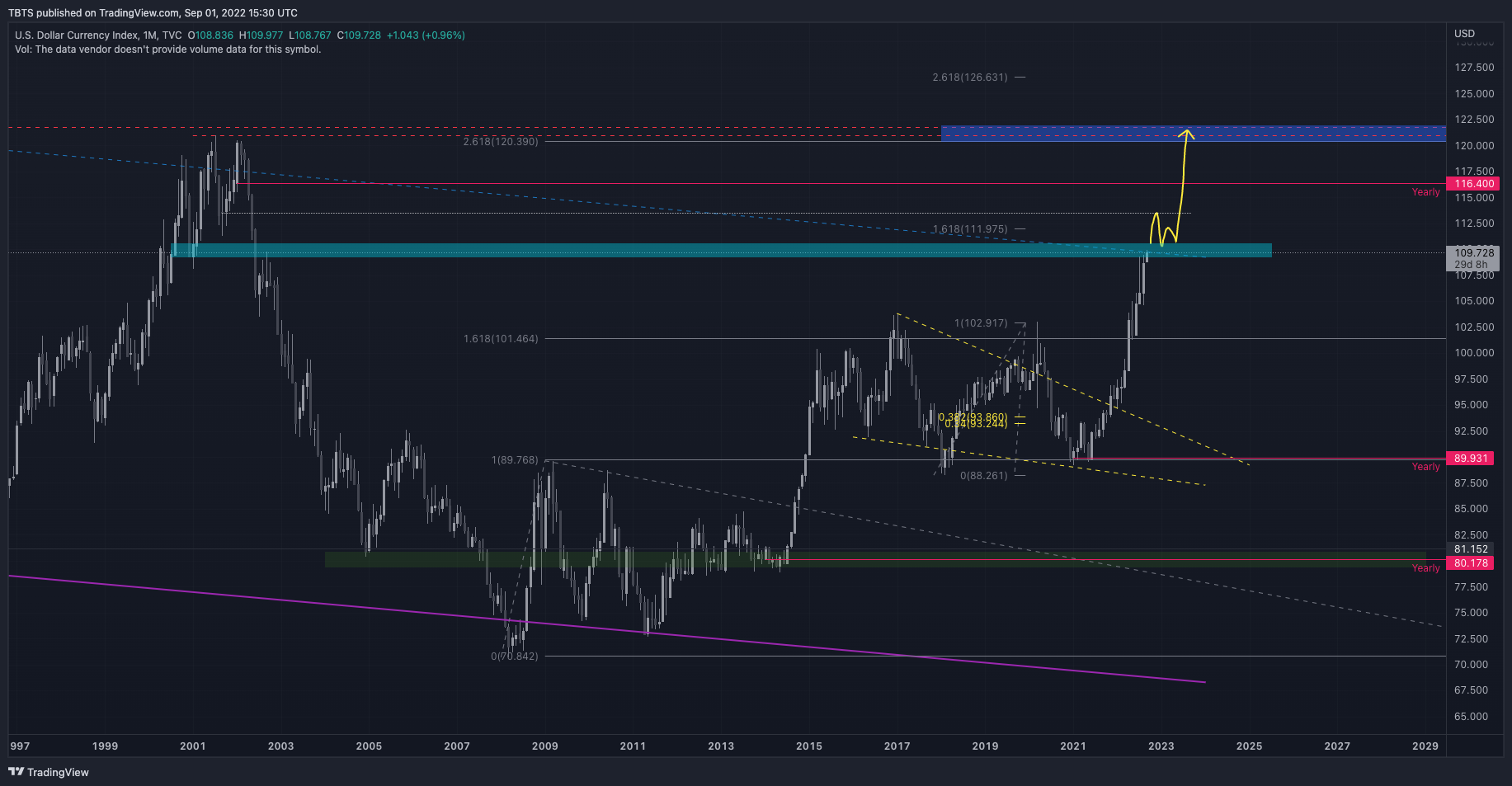Viewport: 1512px width, 786px height.
Task: Click the Fibonacci label 1.618(111.975)
Action: point(970,229)
